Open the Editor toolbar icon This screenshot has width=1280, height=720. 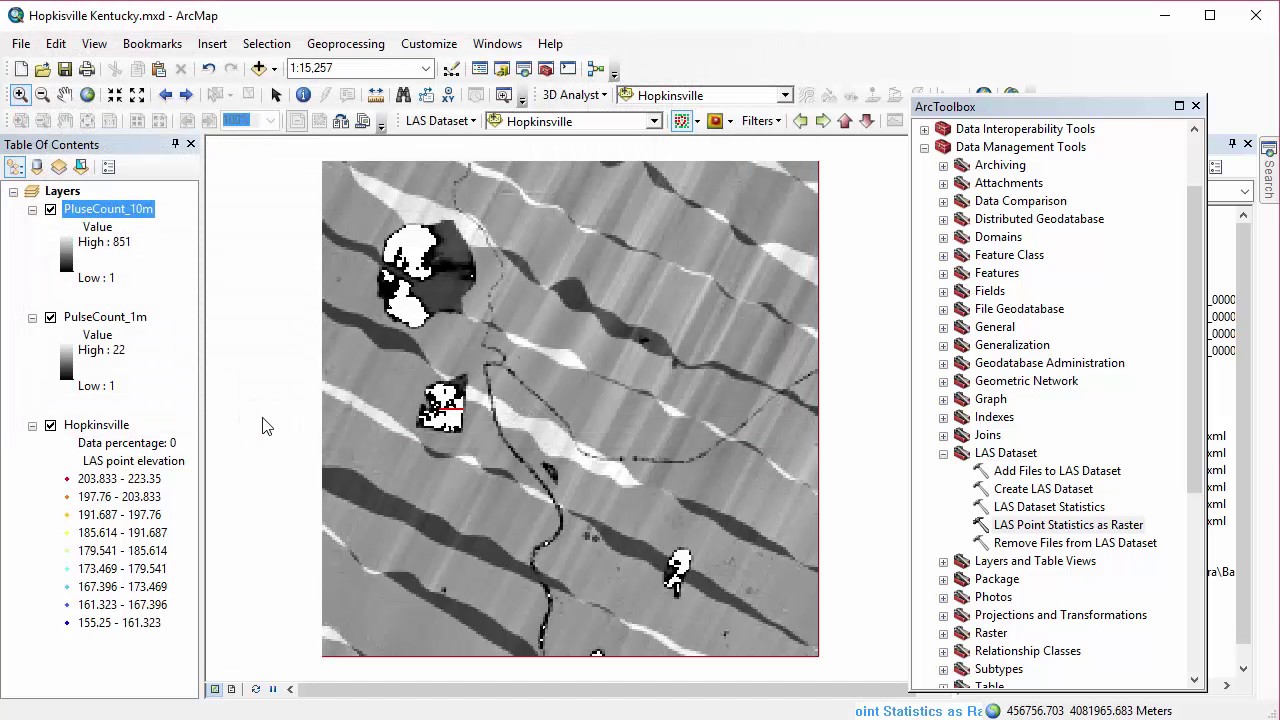pyautogui.click(x=452, y=69)
